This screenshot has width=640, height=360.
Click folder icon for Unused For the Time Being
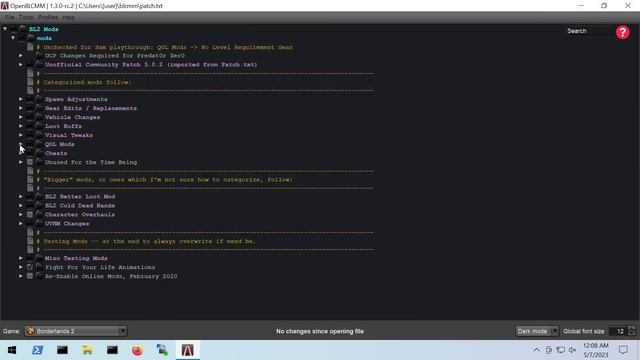pos(39,162)
